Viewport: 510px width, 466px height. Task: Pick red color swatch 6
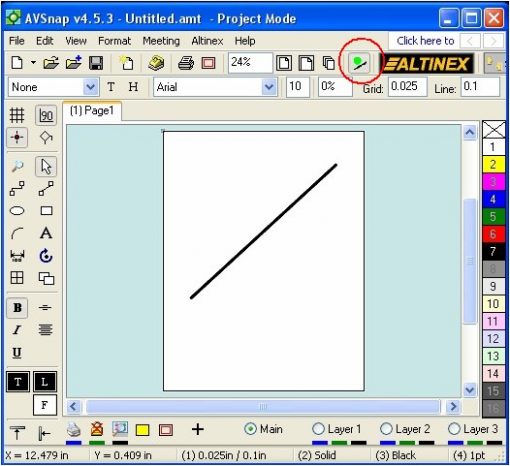(x=493, y=234)
